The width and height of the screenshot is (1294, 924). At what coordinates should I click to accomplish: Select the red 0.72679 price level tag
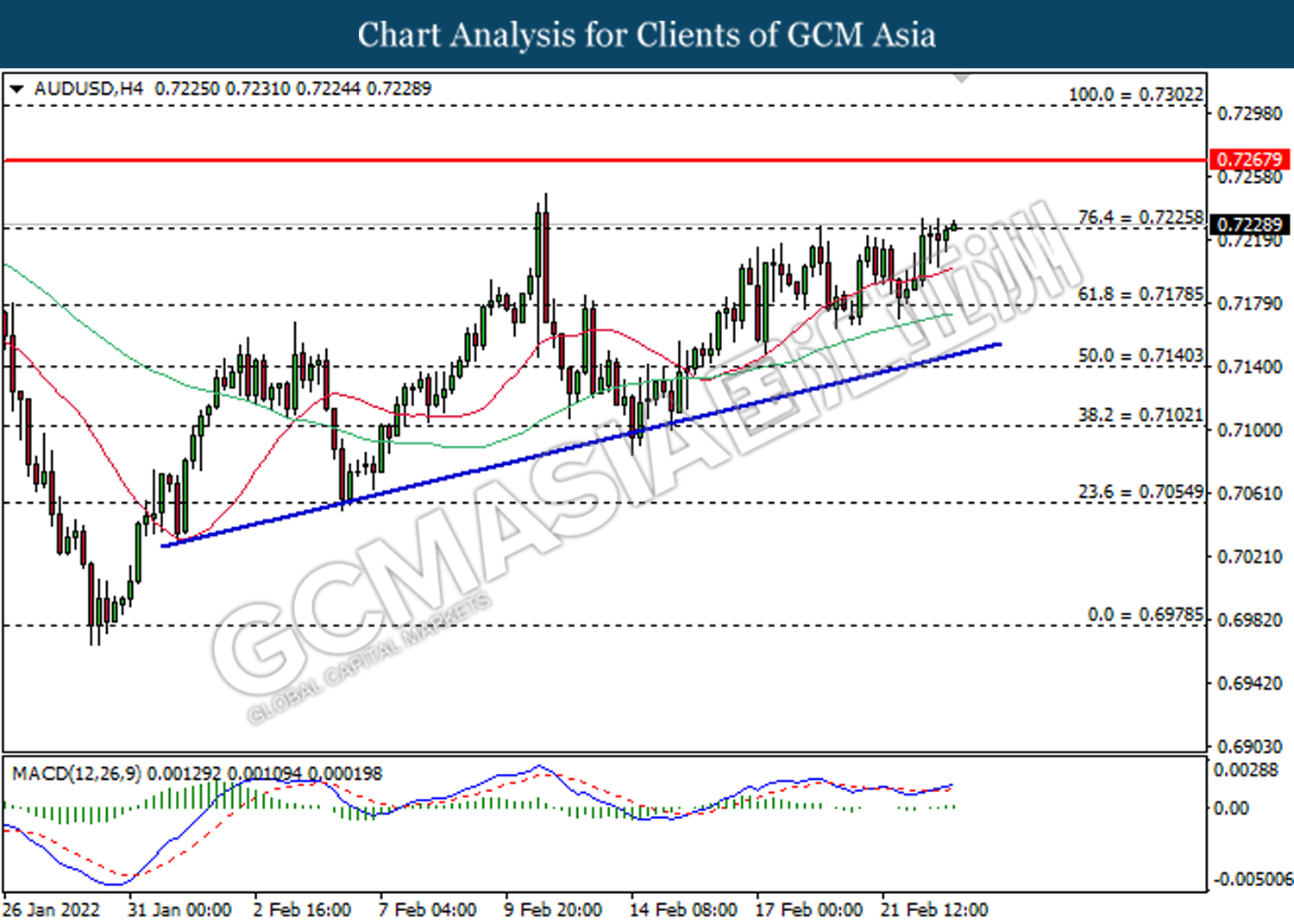(1250, 160)
